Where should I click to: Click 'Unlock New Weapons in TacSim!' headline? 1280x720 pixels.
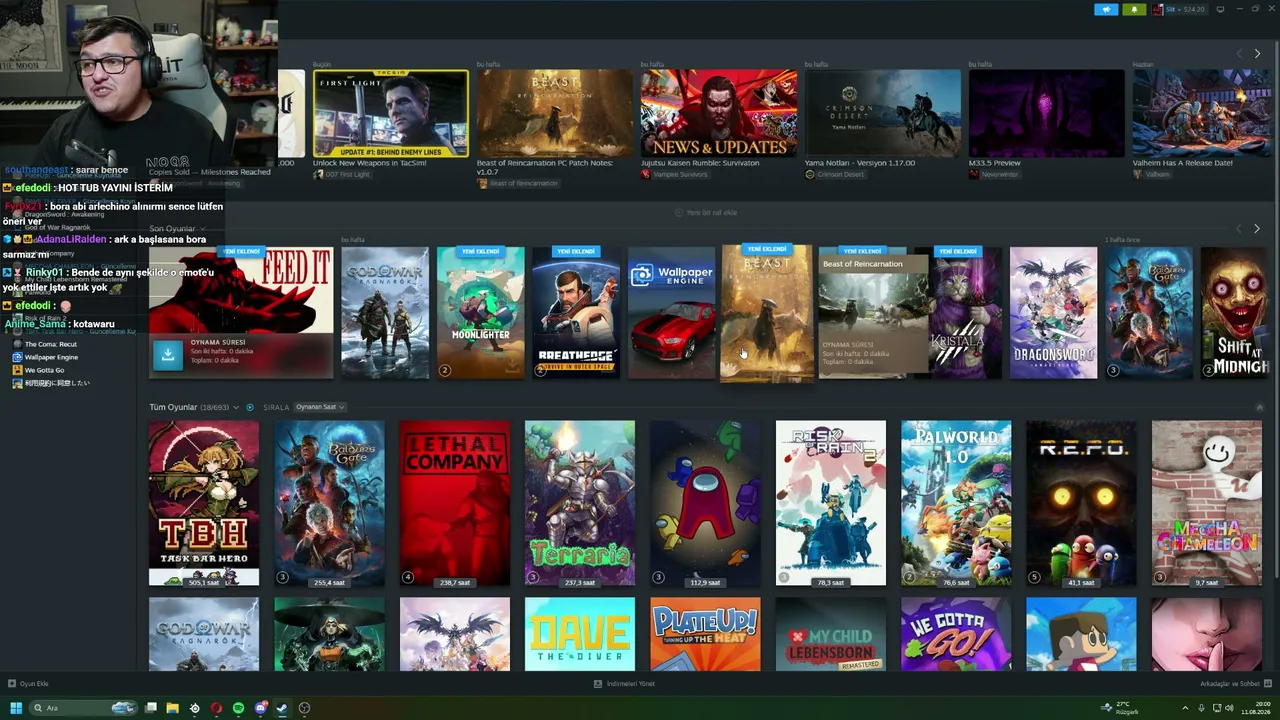(x=370, y=162)
